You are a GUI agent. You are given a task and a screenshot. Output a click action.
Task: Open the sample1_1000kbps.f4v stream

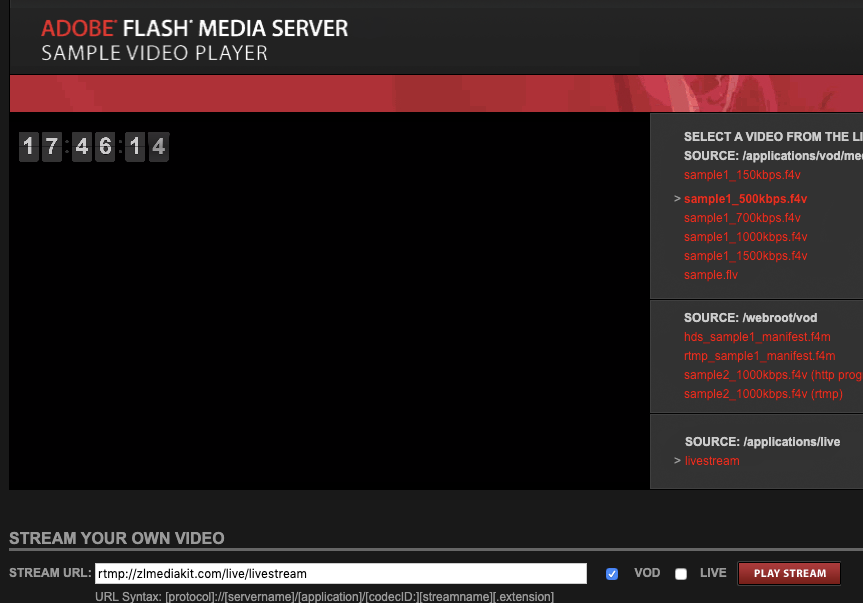point(745,236)
